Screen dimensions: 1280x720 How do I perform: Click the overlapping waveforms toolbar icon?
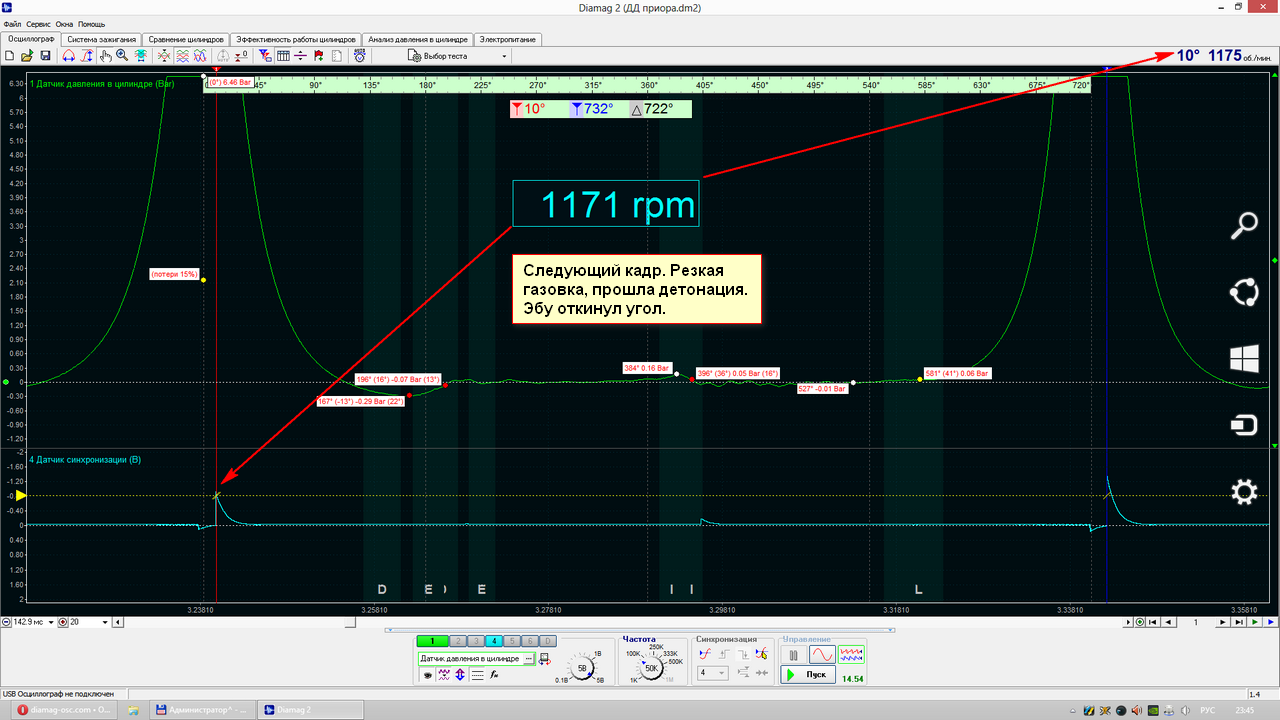click(x=200, y=55)
